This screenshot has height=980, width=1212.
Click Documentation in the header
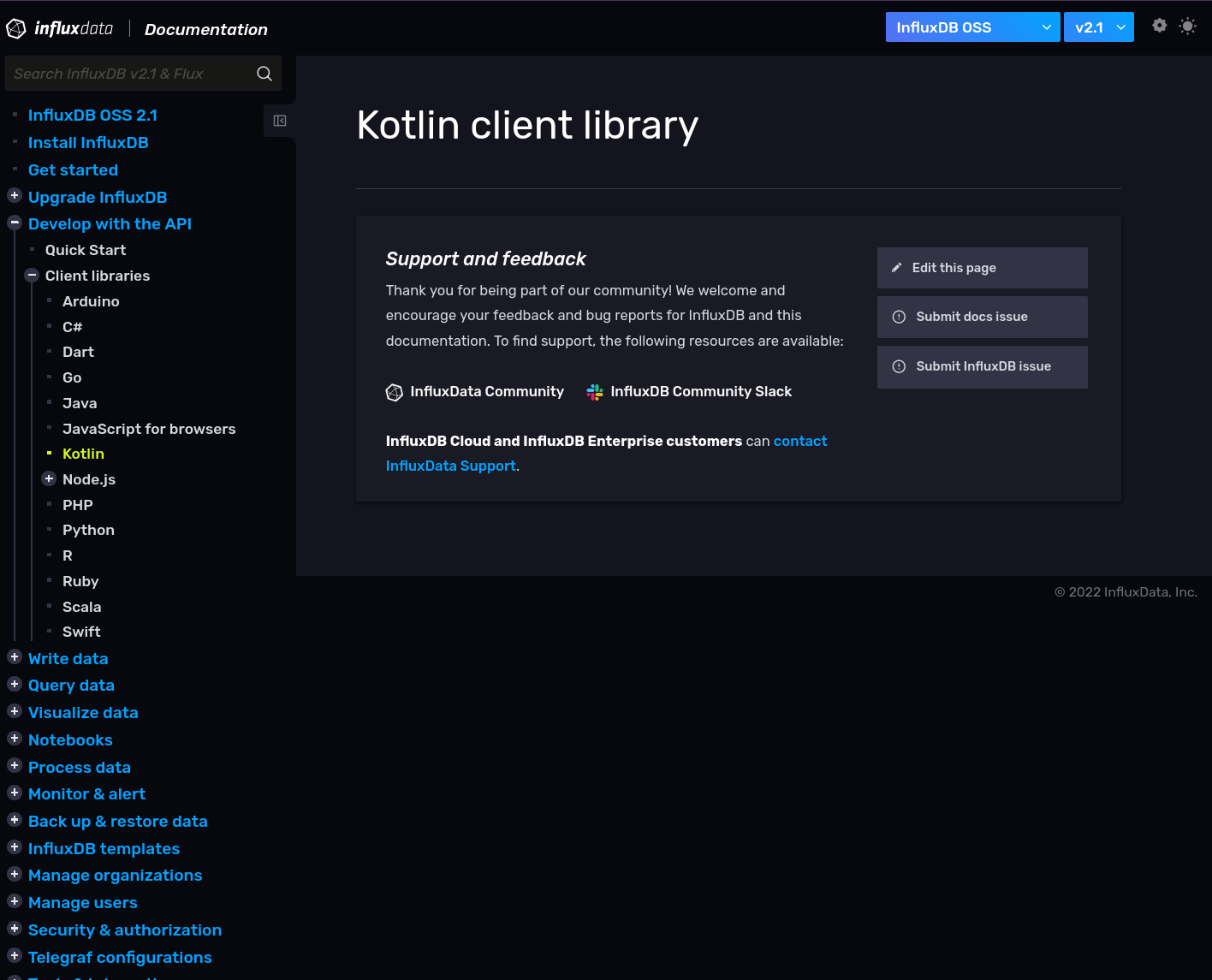pyautogui.click(x=205, y=29)
